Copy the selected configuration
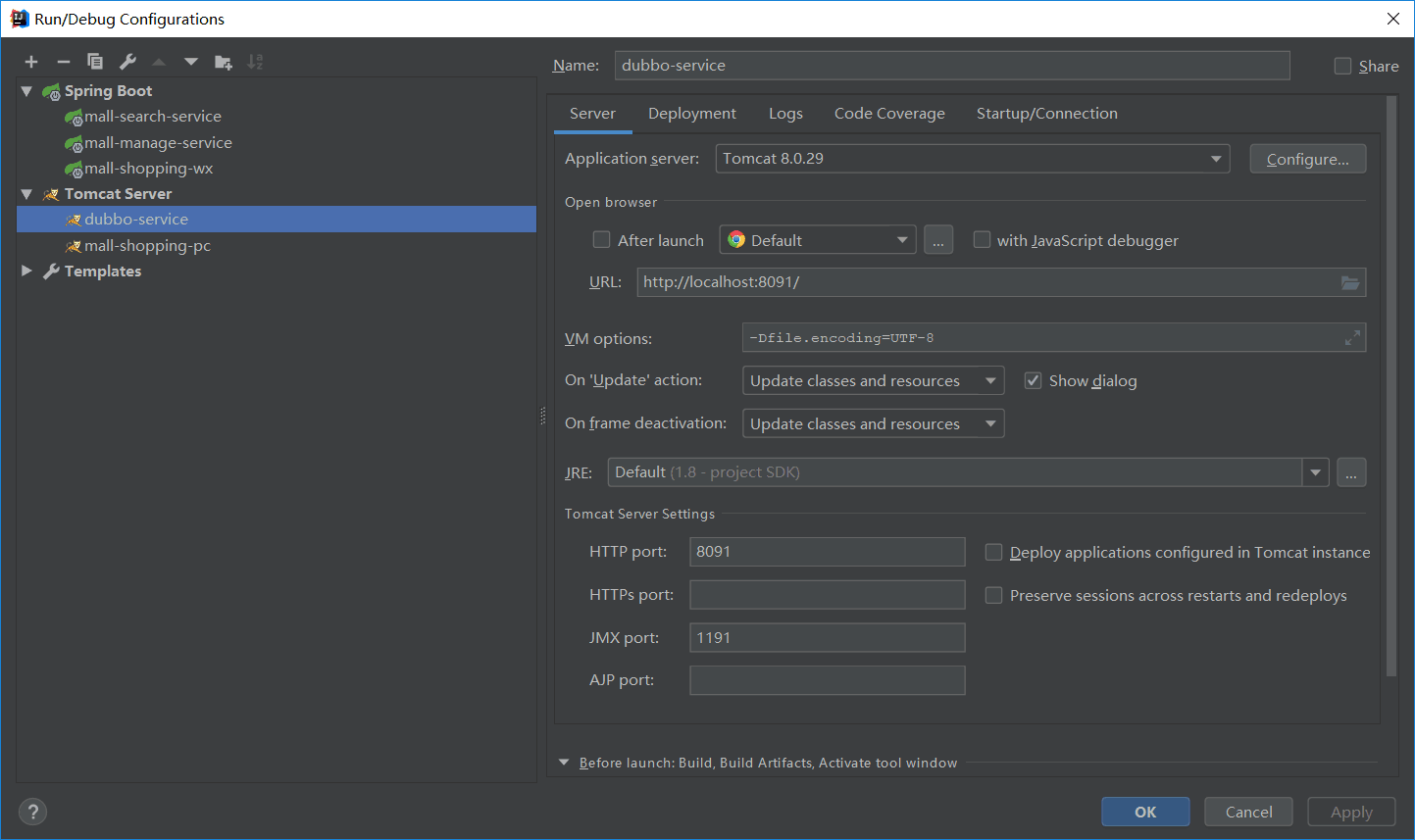Viewport: 1415px width, 840px height. [x=95, y=62]
